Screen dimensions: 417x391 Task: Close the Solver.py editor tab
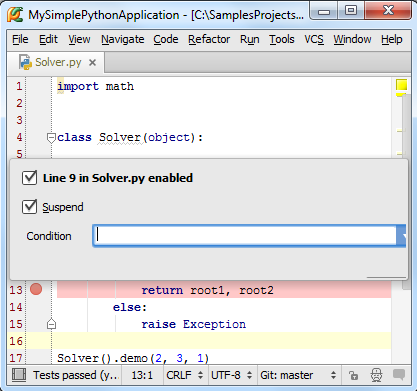point(93,62)
